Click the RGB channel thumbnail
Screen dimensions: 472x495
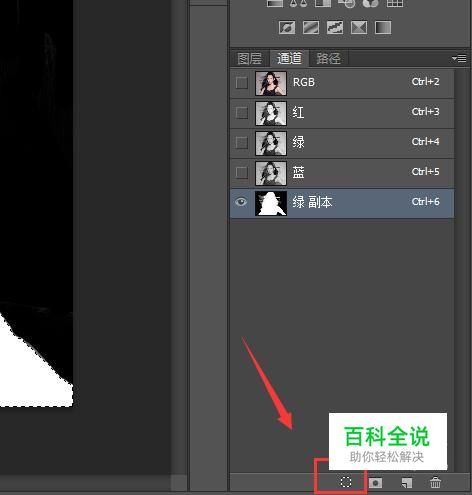(x=271, y=83)
